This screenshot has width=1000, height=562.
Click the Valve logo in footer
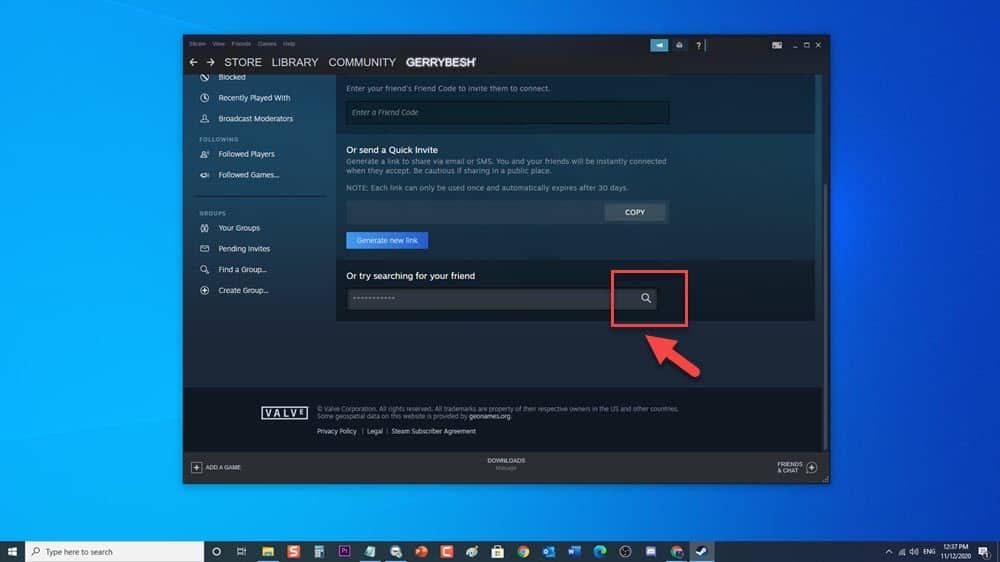point(284,413)
